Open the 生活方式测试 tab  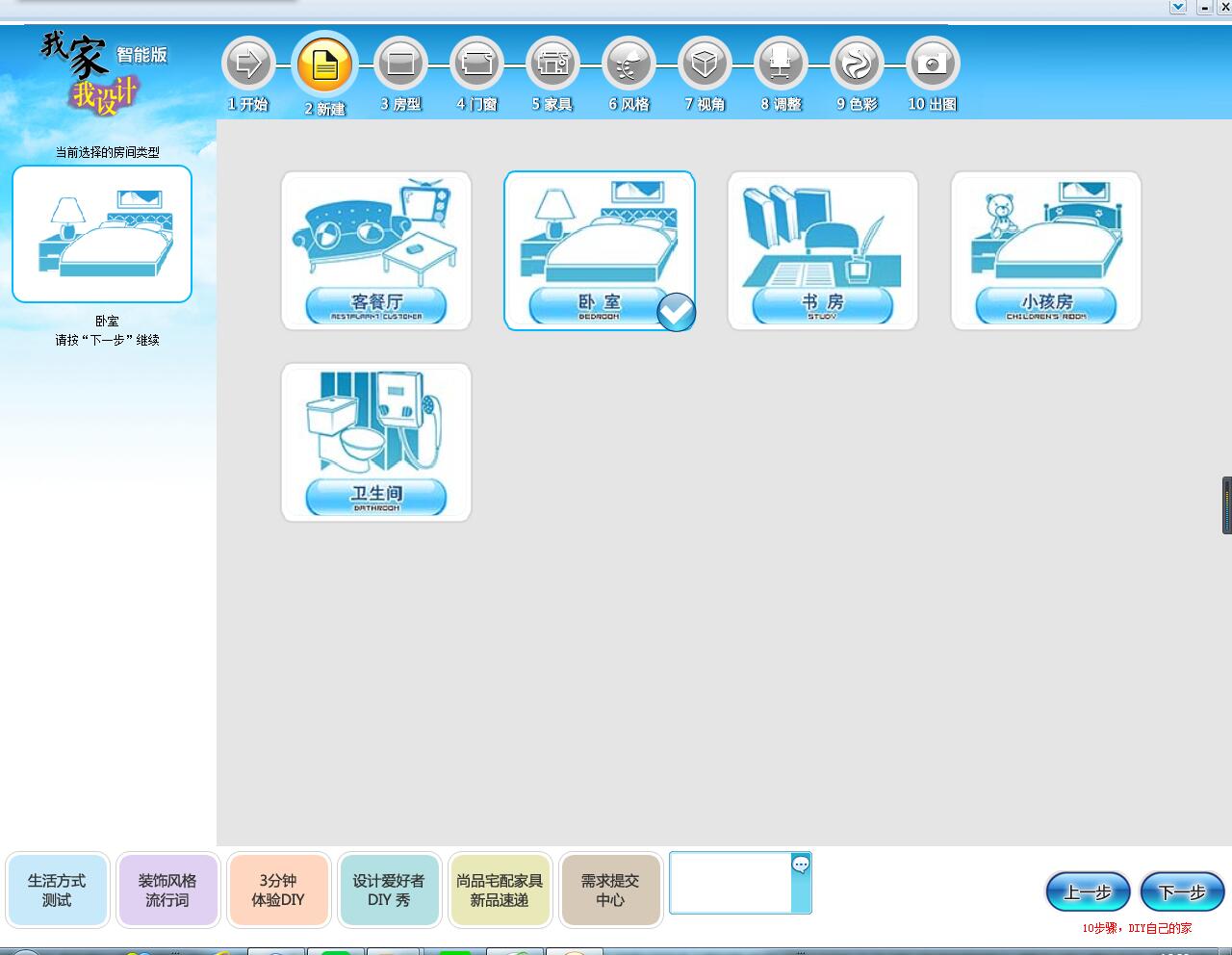[57, 890]
